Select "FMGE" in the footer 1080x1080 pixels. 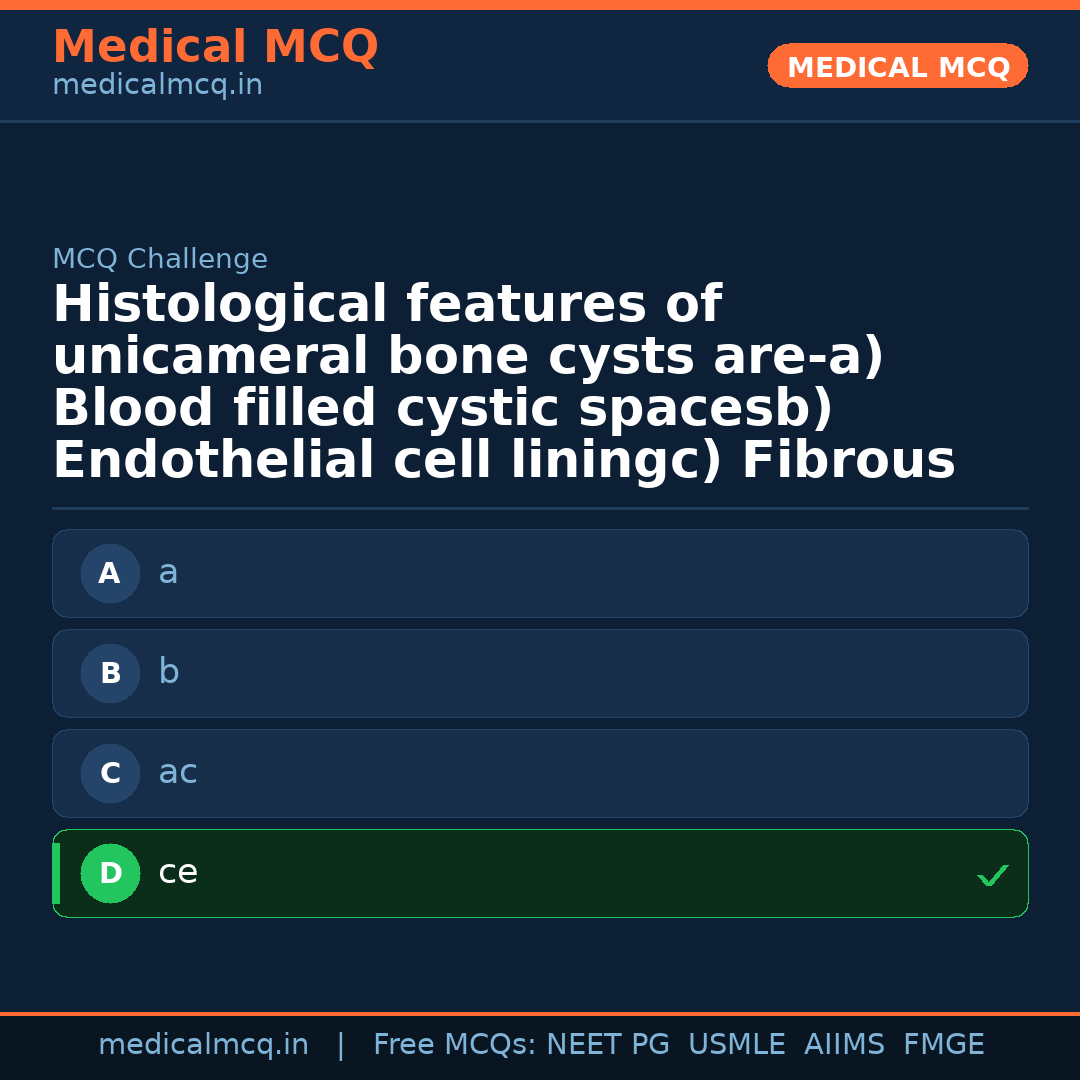pyautogui.click(x=943, y=1045)
